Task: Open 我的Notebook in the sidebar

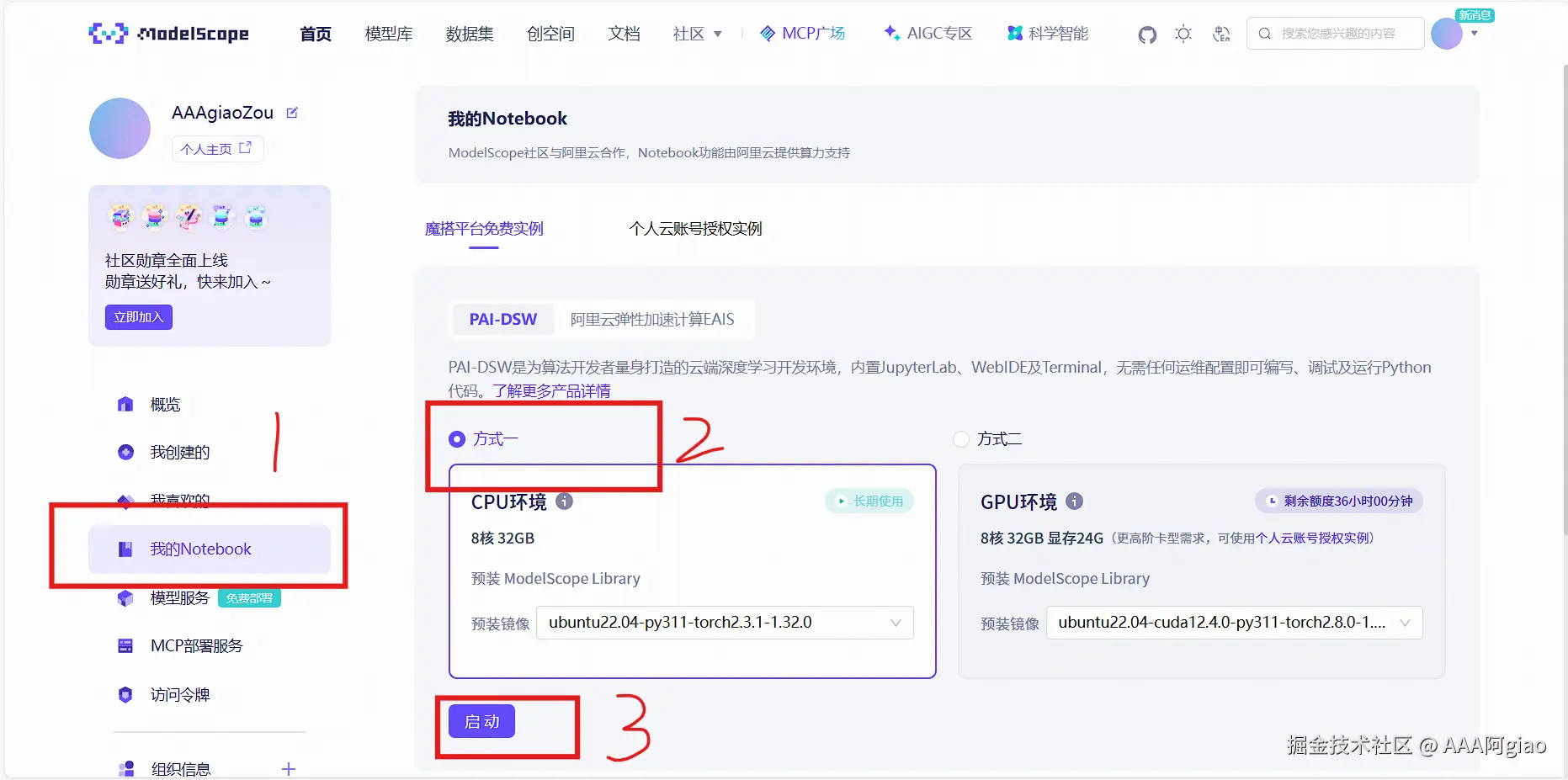Action: (210, 549)
